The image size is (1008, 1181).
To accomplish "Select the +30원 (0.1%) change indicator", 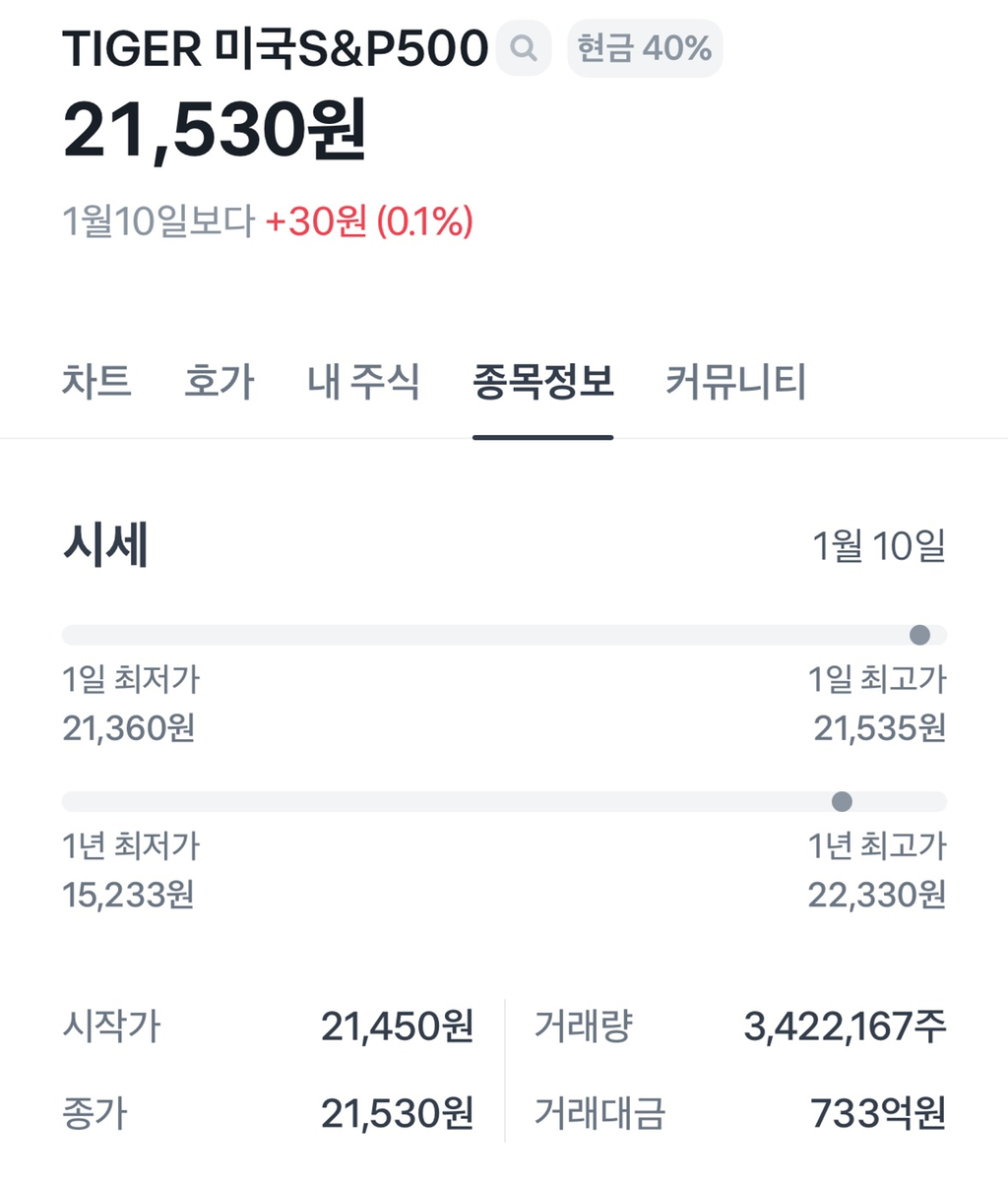I will coord(372,222).
